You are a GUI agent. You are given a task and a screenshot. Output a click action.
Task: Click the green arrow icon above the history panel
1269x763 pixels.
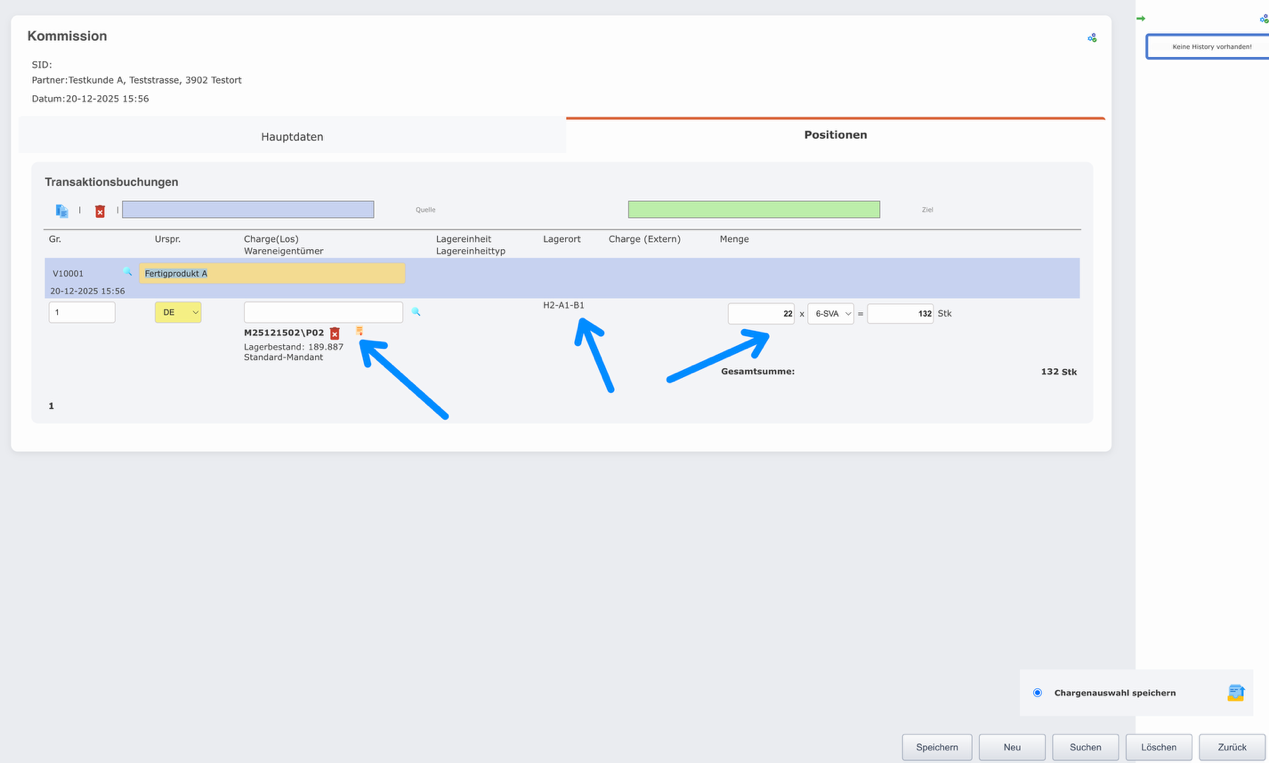(x=1141, y=19)
